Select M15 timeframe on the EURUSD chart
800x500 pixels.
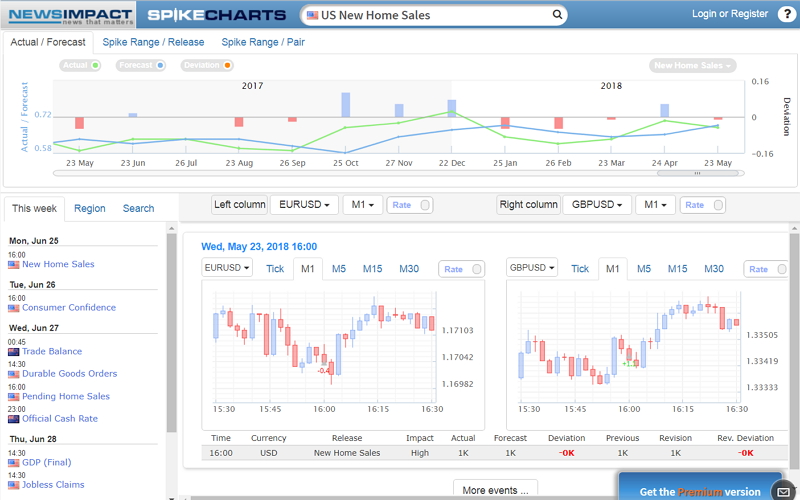tap(372, 269)
